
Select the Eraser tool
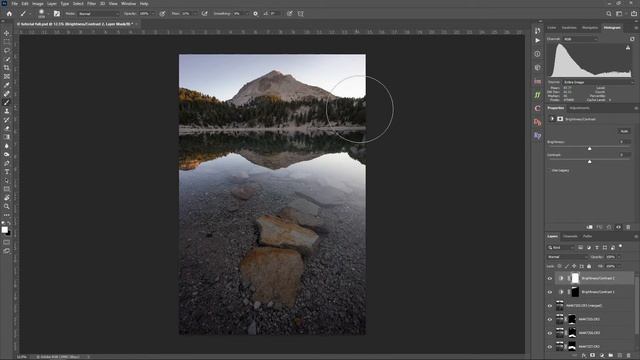7,129
